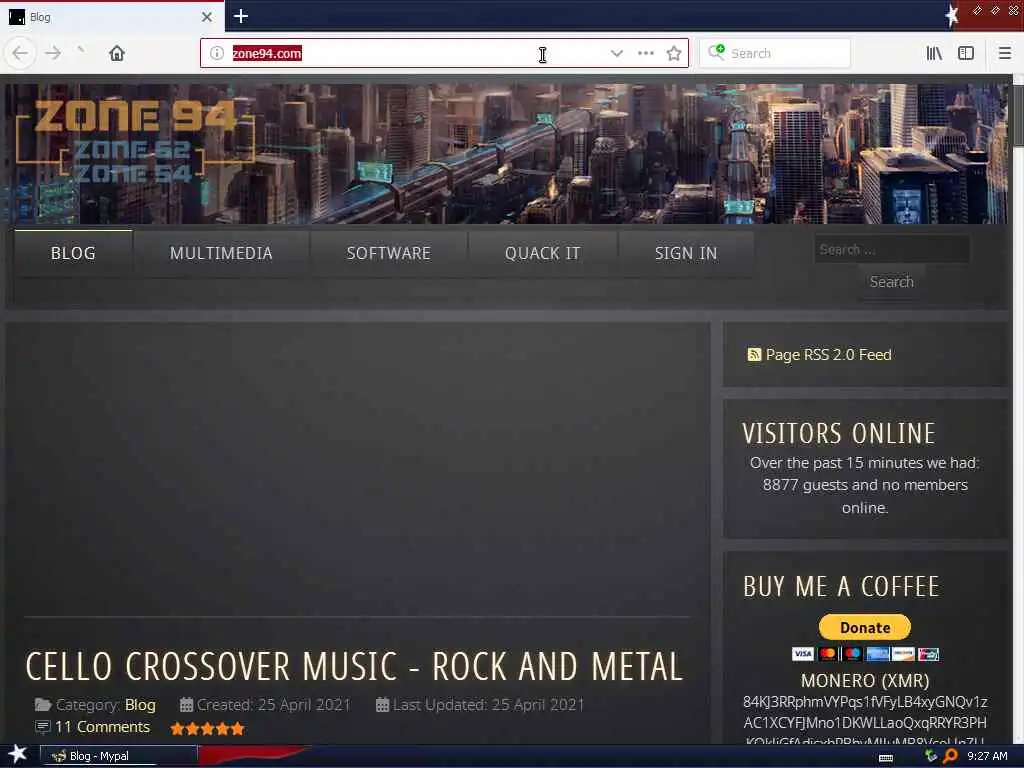The width and height of the screenshot is (1024, 768).
Task: Open the 11 Comments link
Action: [x=103, y=727]
